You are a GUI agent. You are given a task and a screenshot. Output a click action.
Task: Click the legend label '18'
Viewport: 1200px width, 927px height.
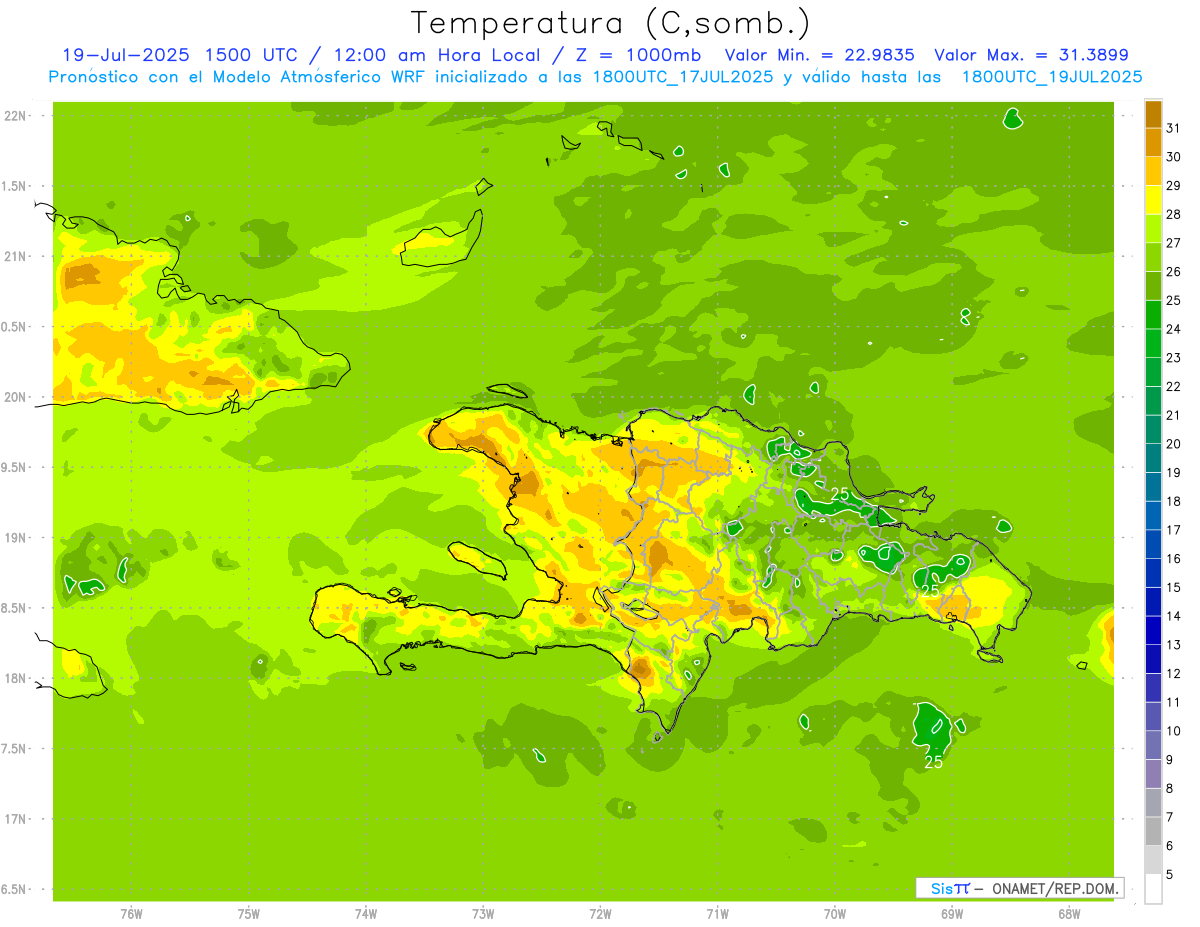pyautogui.click(x=1173, y=501)
